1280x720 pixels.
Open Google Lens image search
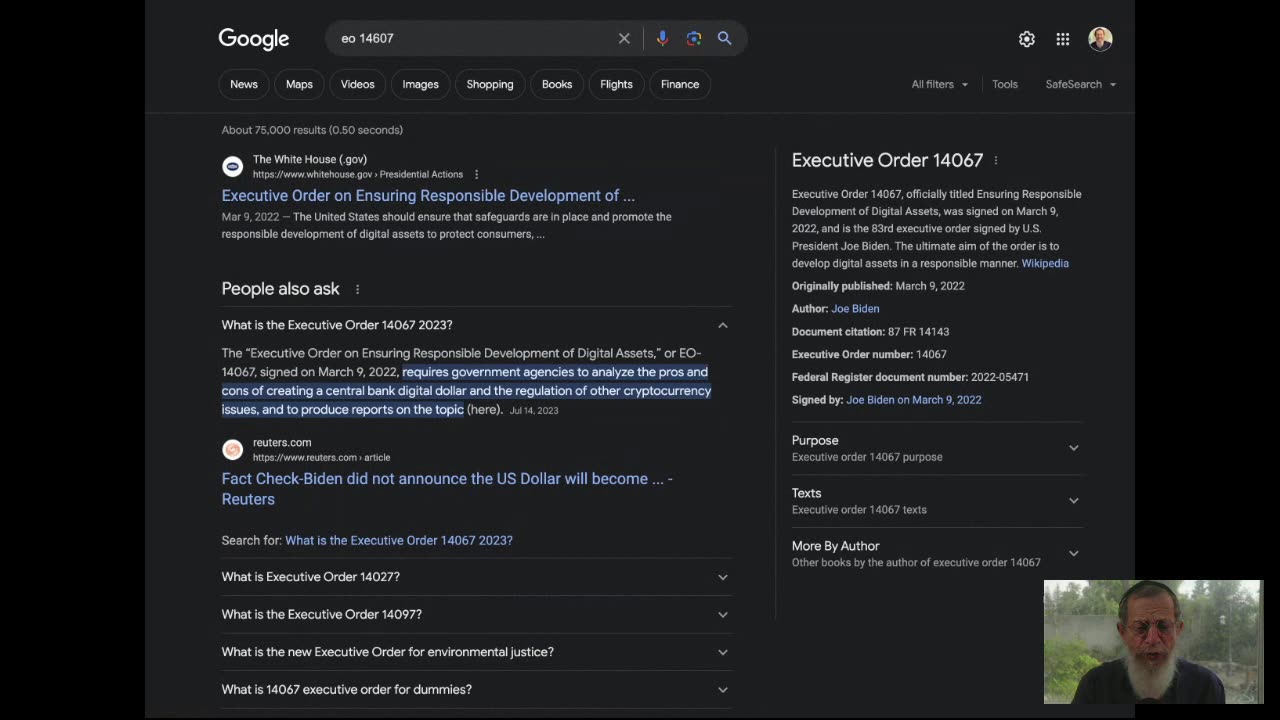point(694,38)
